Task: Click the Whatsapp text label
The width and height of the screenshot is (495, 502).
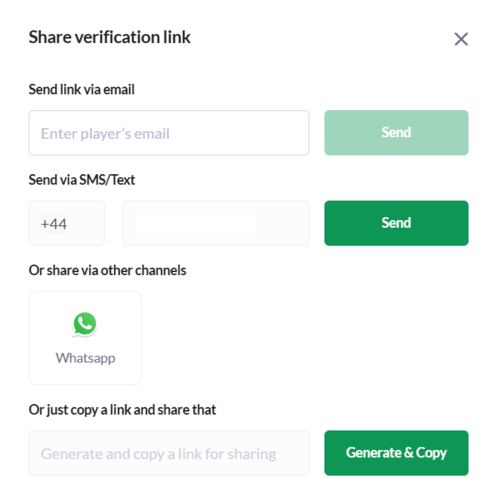Action: (x=85, y=358)
